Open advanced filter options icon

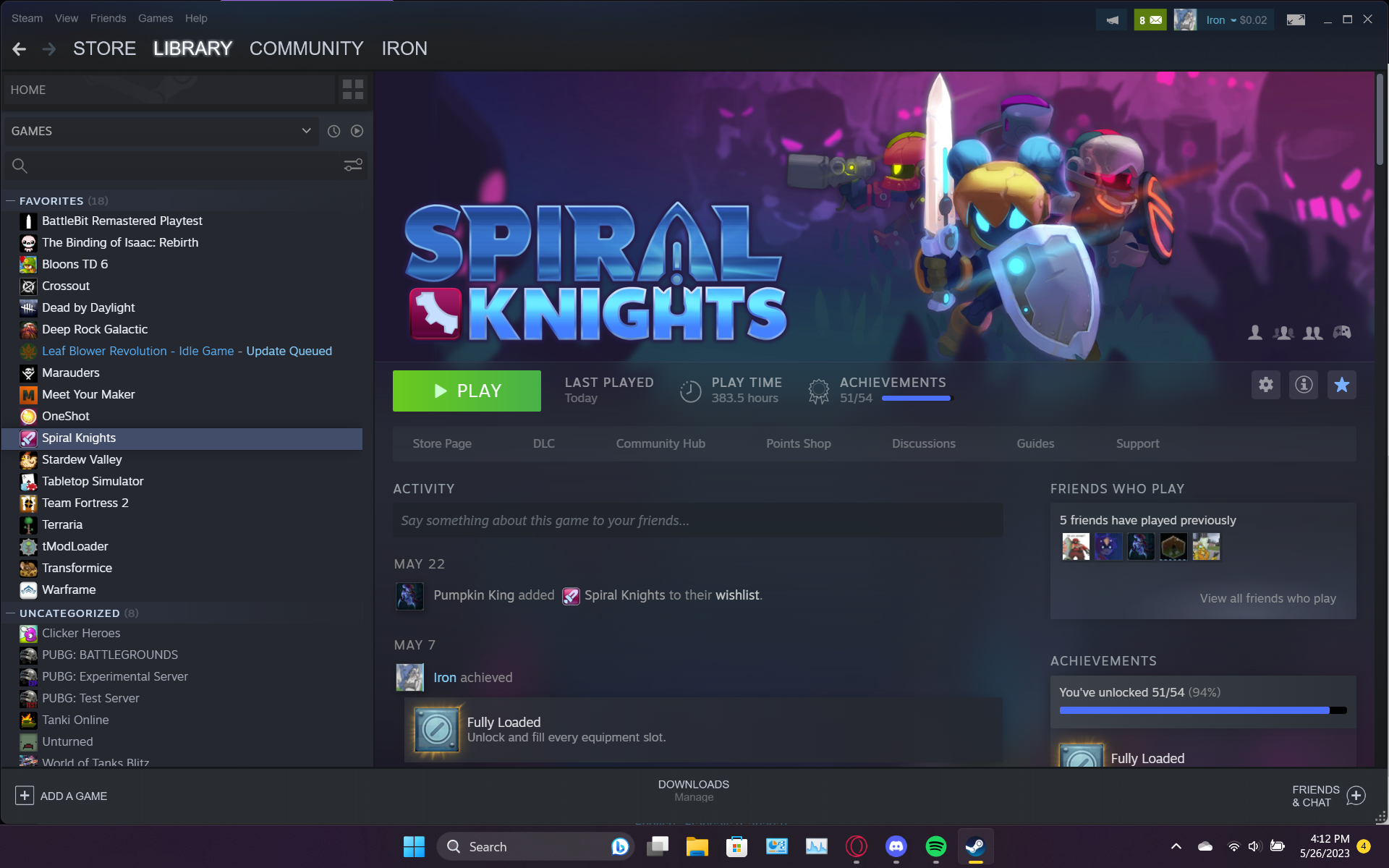point(353,166)
